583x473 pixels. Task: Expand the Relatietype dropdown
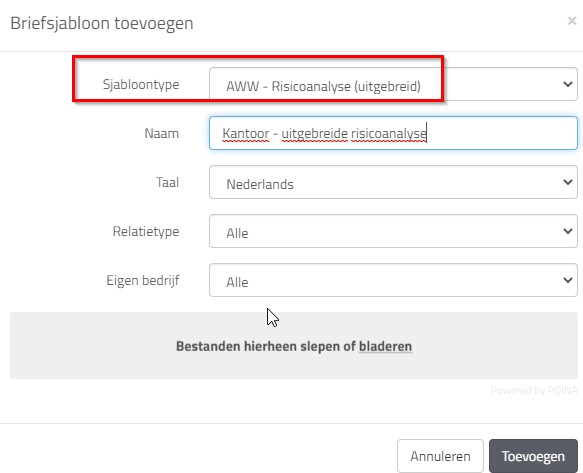tap(393, 231)
